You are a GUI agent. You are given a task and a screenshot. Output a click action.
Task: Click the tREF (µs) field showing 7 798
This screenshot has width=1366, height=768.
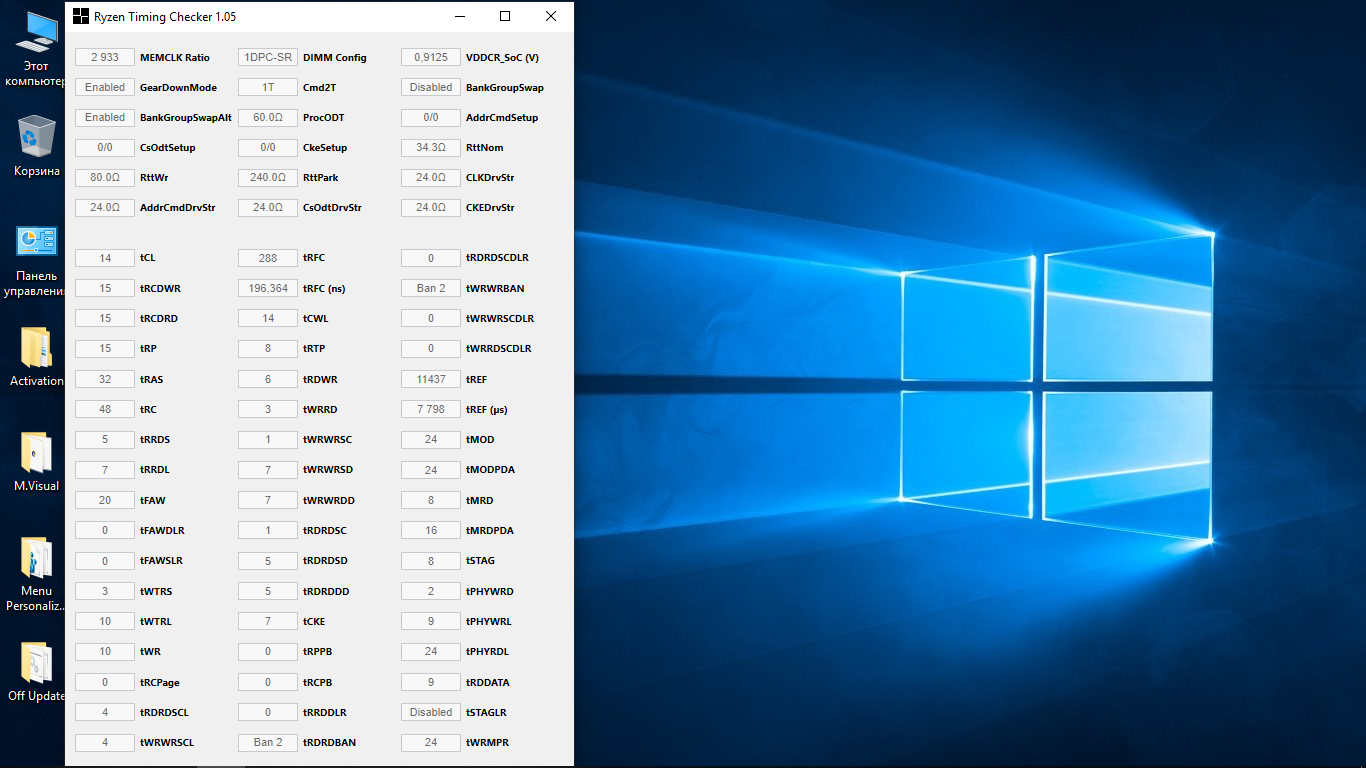point(431,410)
